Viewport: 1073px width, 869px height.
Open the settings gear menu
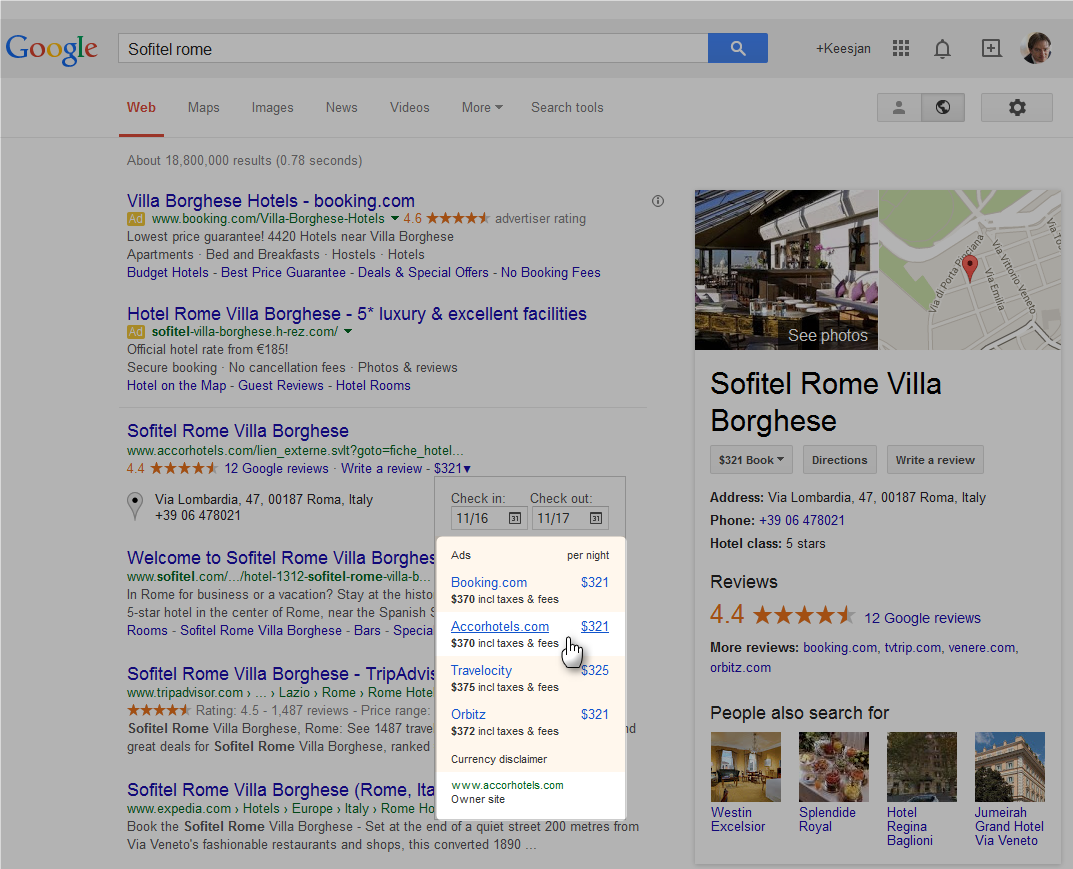[x=1017, y=107]
